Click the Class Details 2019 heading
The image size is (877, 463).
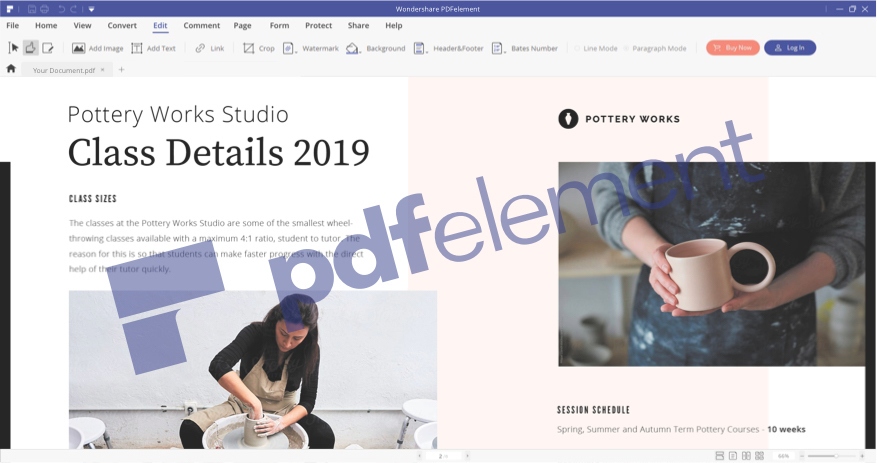click(x=219, y=152)
